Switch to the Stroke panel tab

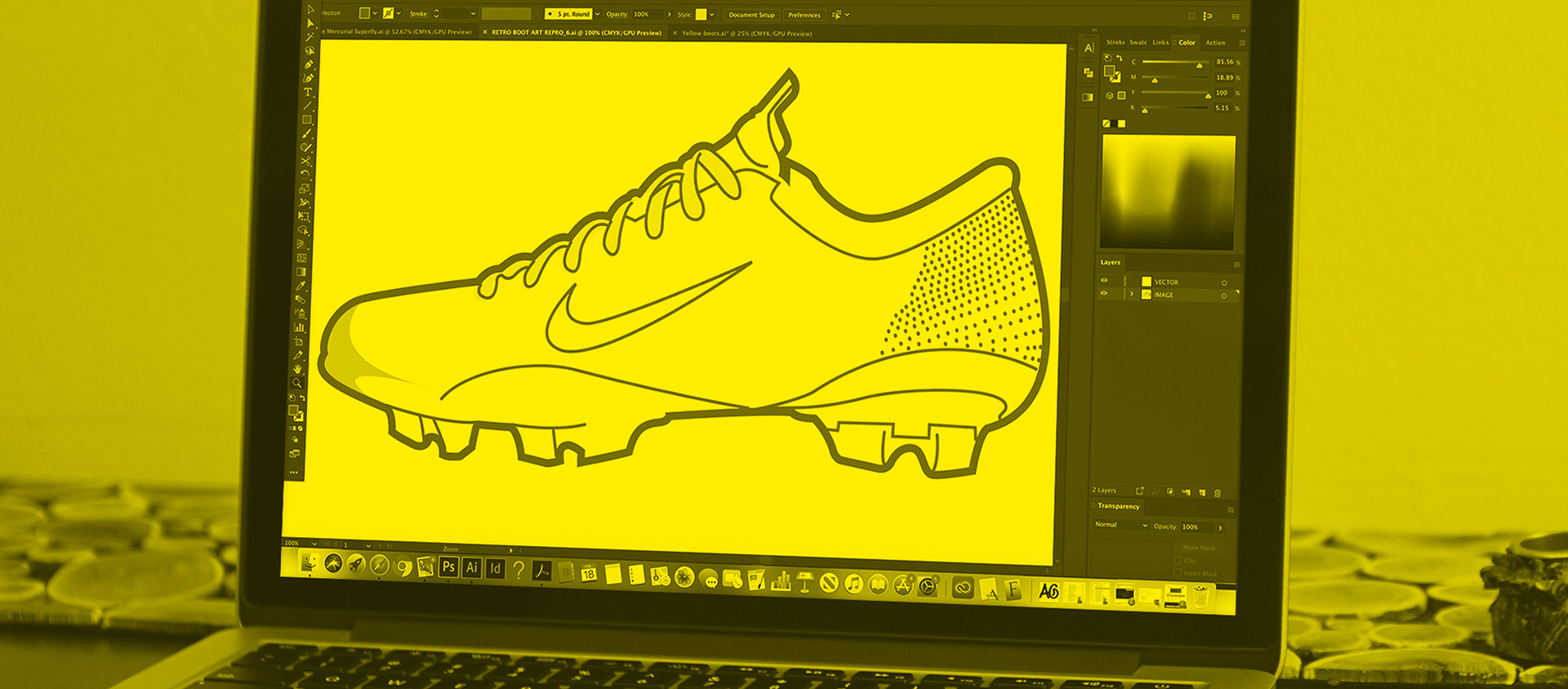click(x=1115, y=42)
